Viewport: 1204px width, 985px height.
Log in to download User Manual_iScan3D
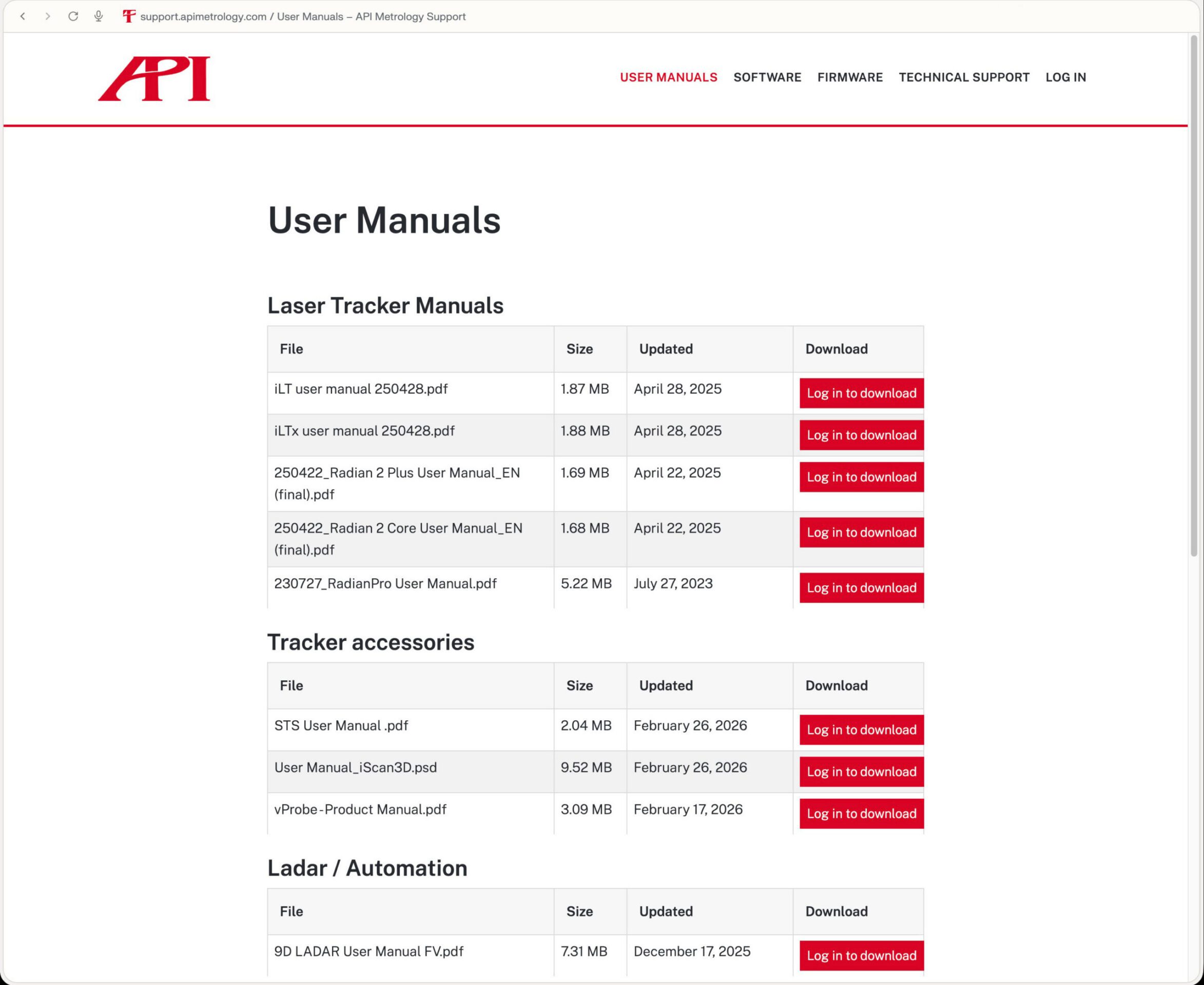(x=861, y=772)
